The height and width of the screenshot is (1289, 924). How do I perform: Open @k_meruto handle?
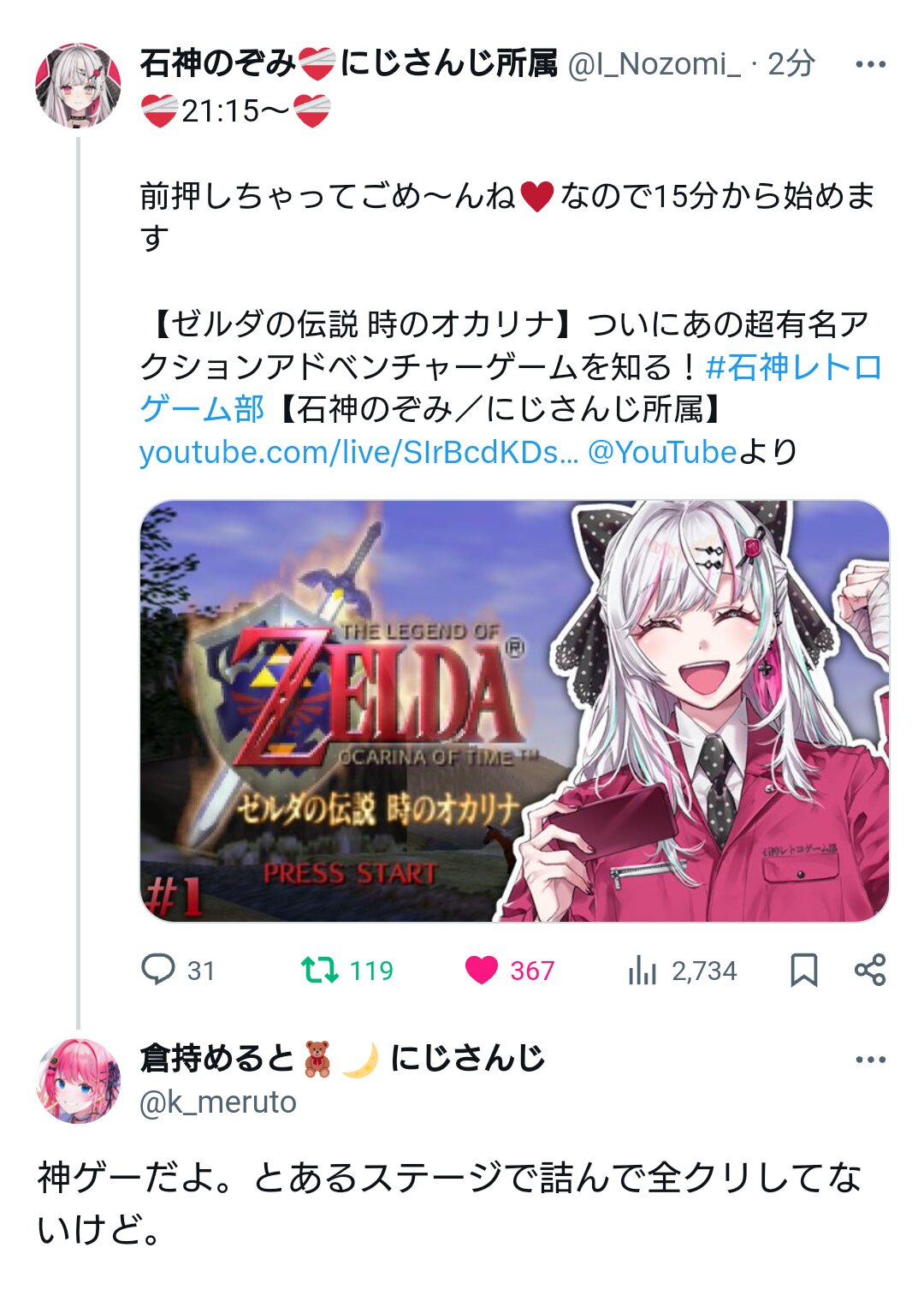click(218, 1102)
